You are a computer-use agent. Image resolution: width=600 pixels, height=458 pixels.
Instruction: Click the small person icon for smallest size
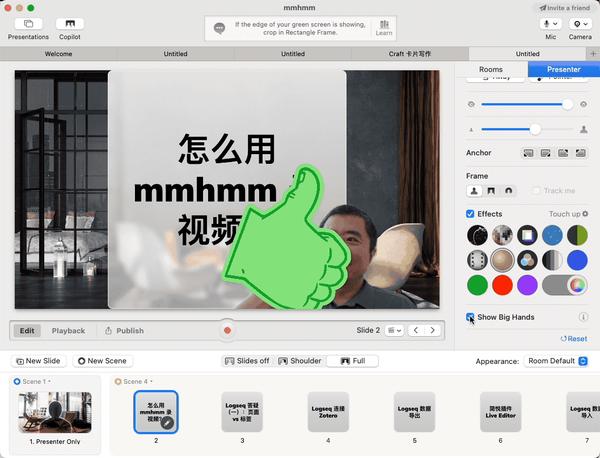[x=471, y=130]
